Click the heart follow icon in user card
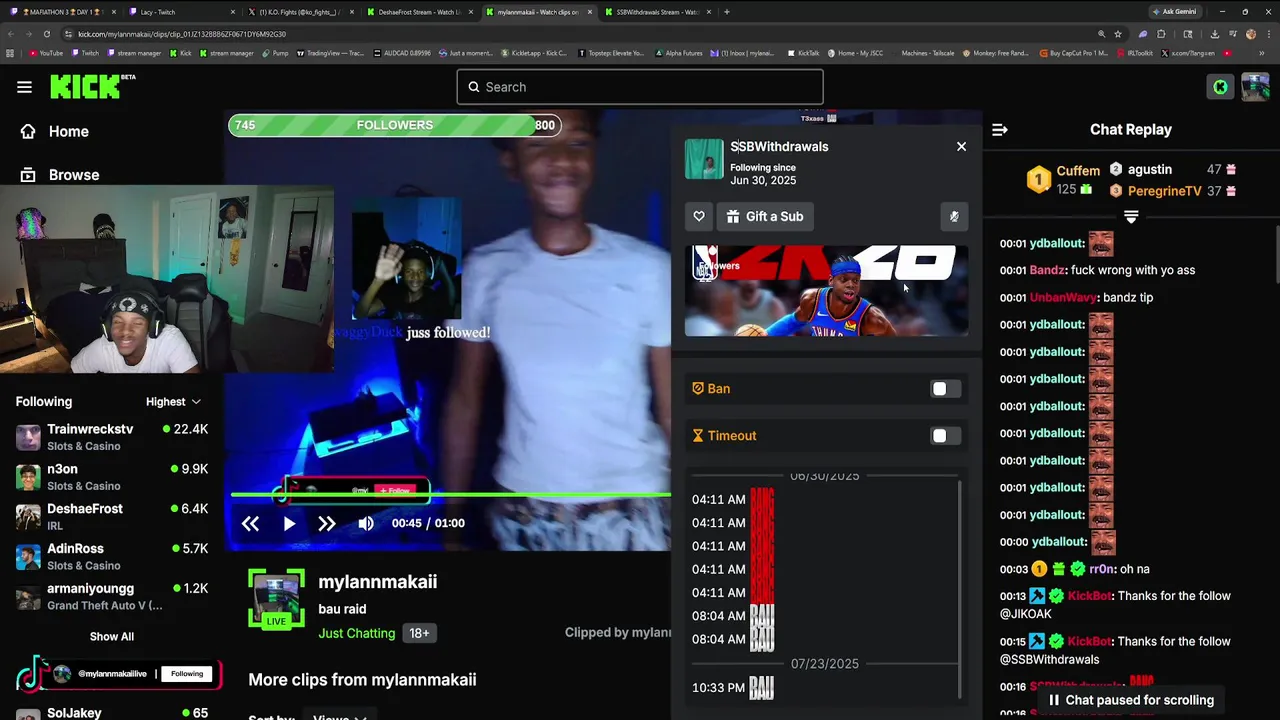Image resolution: width=1280 pixels, height=720 pixels. (x=699, y=216)
